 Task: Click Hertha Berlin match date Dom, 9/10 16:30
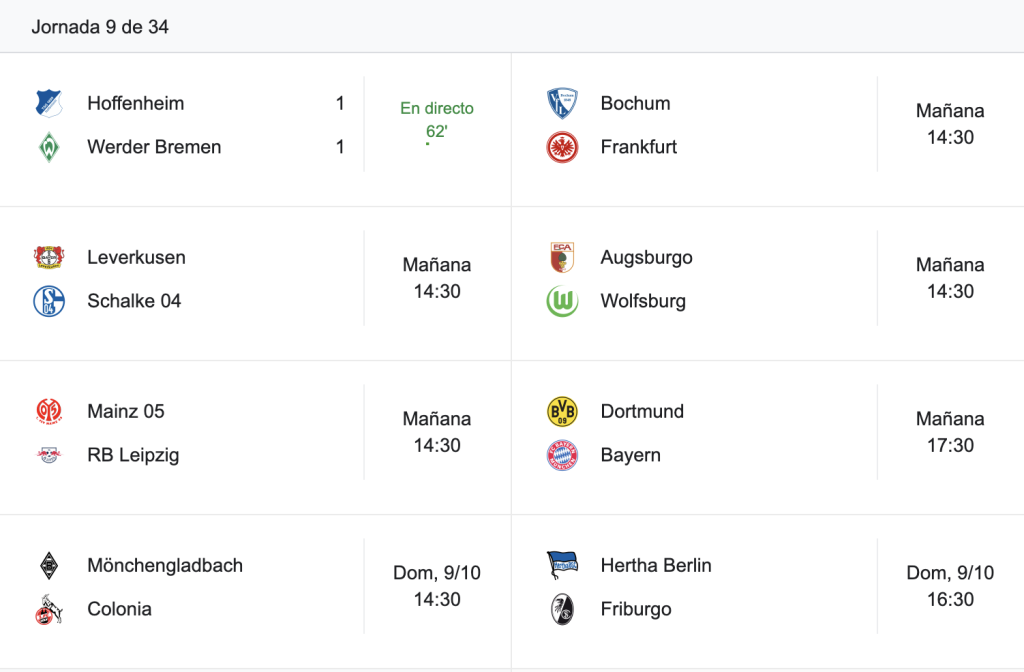(x=950, y=586)
